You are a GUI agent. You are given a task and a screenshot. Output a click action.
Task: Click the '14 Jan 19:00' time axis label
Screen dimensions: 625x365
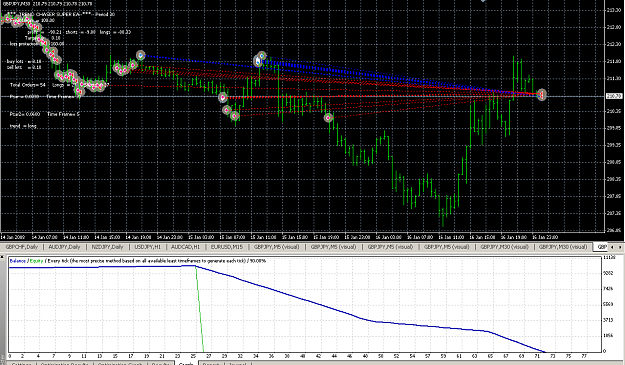pyautogui.click(x=138, y=237)
